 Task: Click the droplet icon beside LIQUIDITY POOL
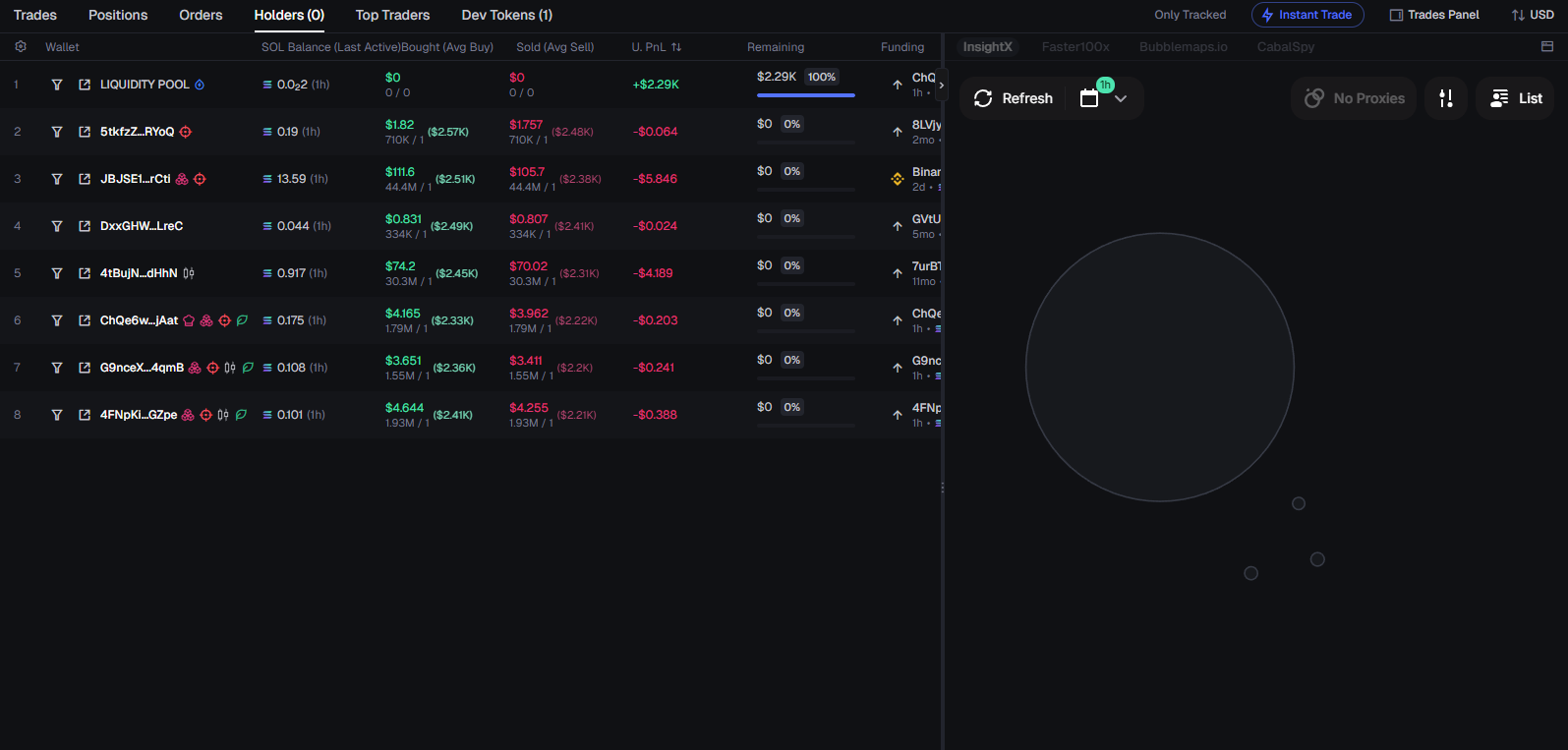[x=200, y=85]
